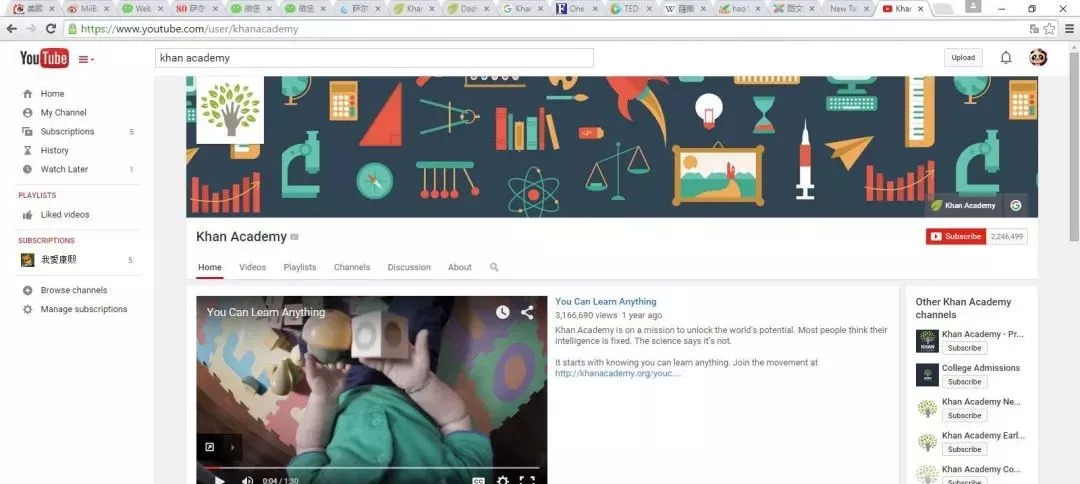The image size is (1080, 484).
Task: Bookmark page with the star icon
Action: tap(1049, 28)
